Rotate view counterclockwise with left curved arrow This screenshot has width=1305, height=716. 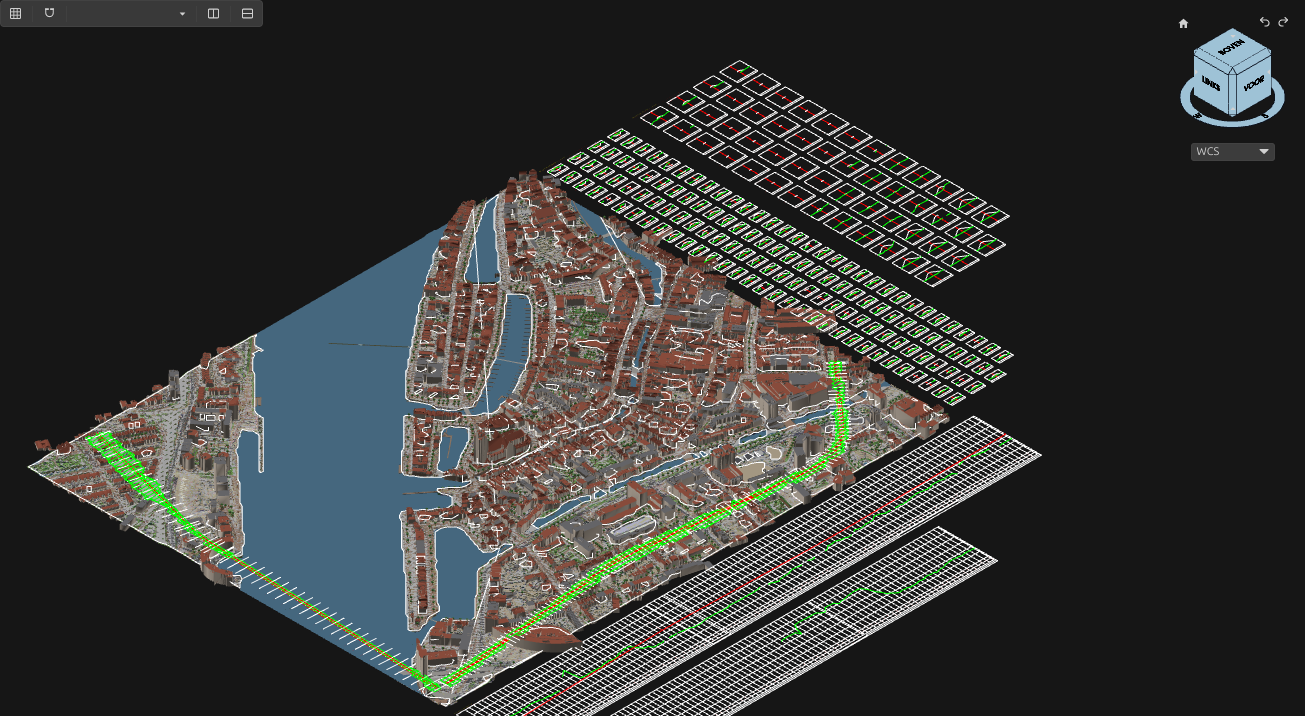[x=1265, y=22]
